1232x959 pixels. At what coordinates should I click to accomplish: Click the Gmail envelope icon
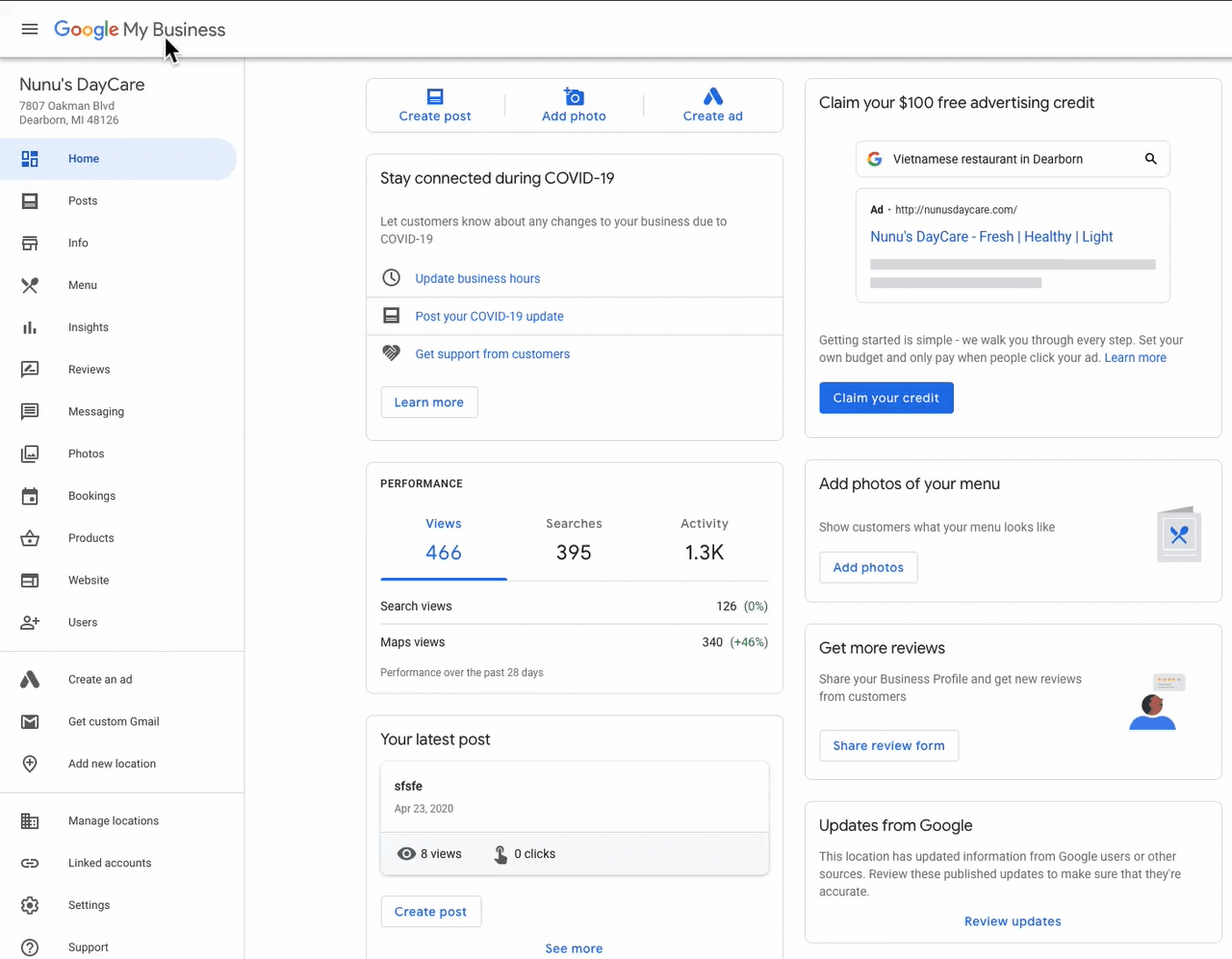[x=30, y=722]
